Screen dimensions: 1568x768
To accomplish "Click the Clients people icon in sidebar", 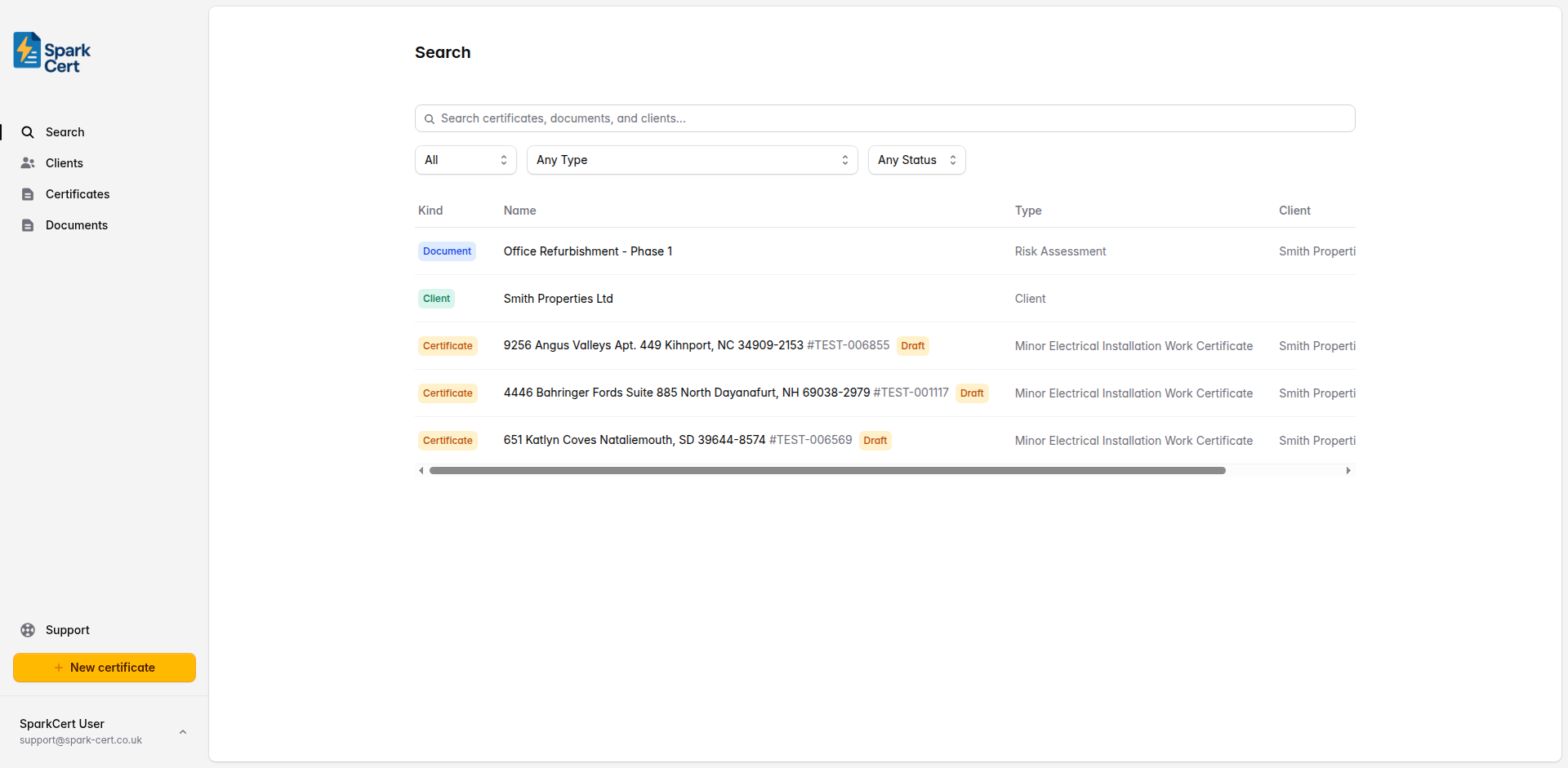I will [28, 162].
